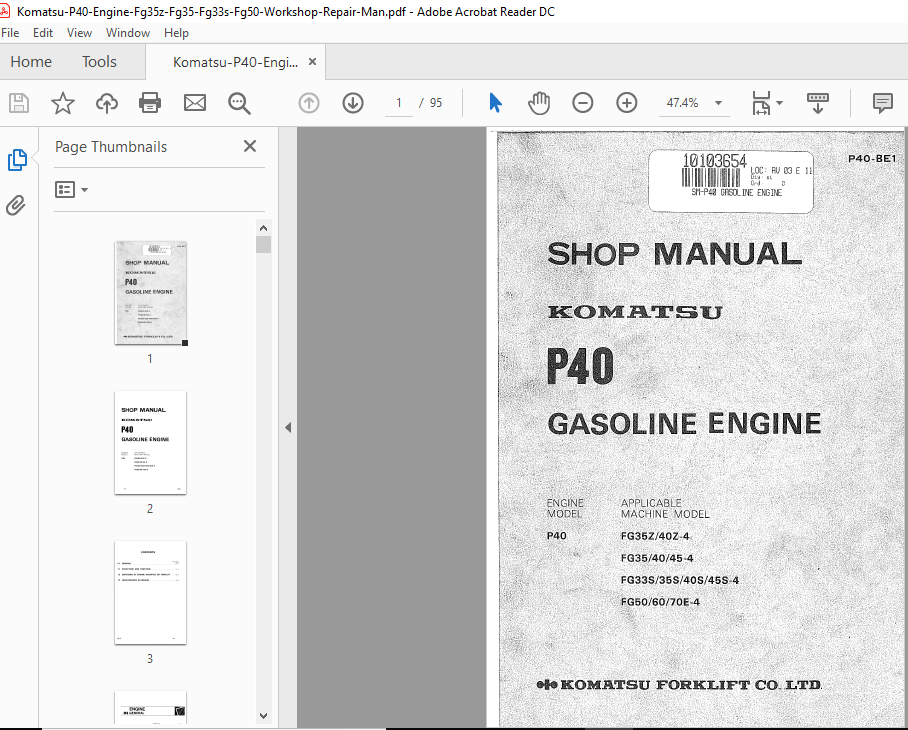This screenshot has height=730, width=908.
Task: Click the '/ 95' total pages label
Action: pos(431,103)
